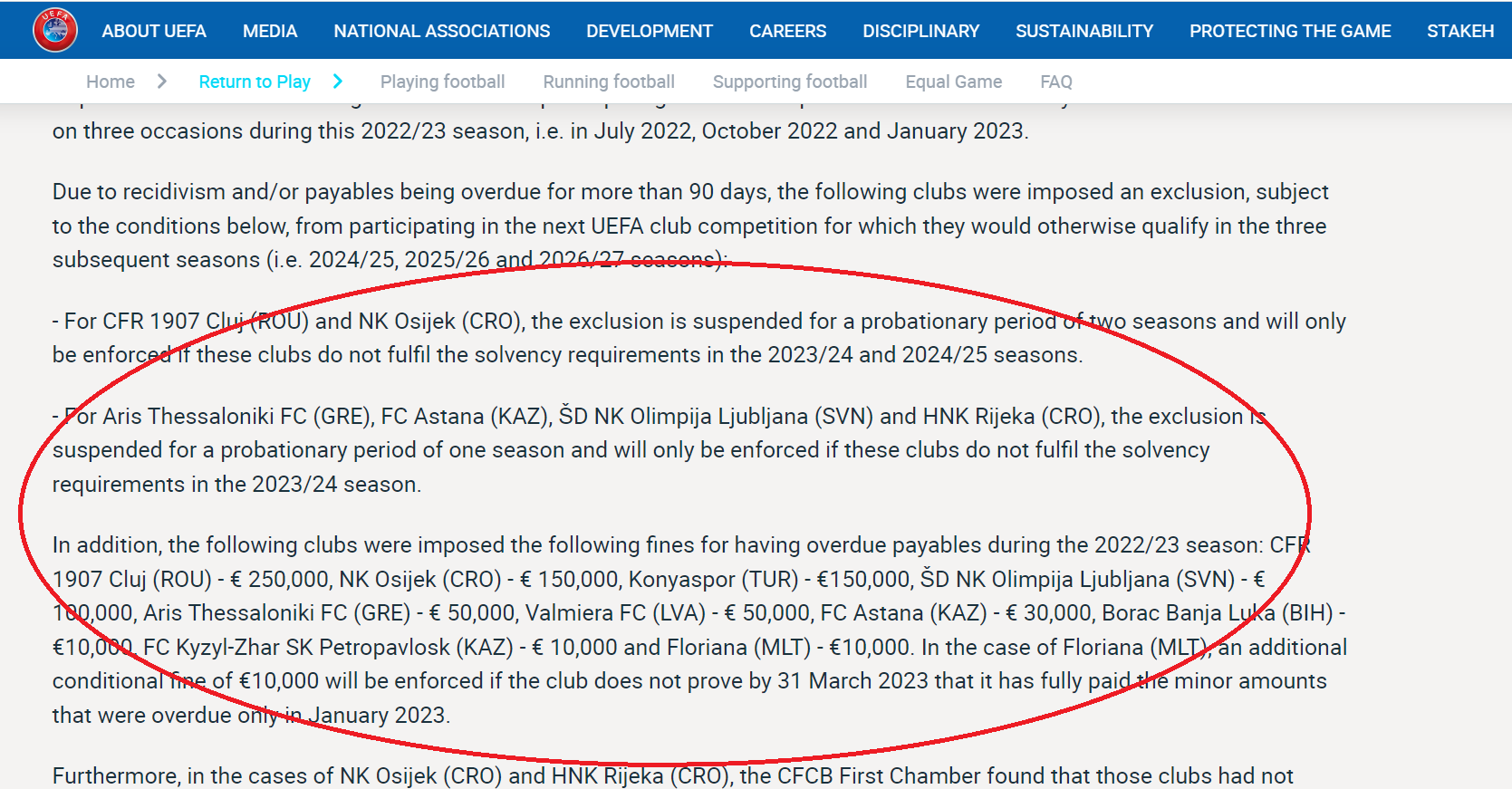
Task: Select National Associations in top navigation
Action: coord(441,31)
